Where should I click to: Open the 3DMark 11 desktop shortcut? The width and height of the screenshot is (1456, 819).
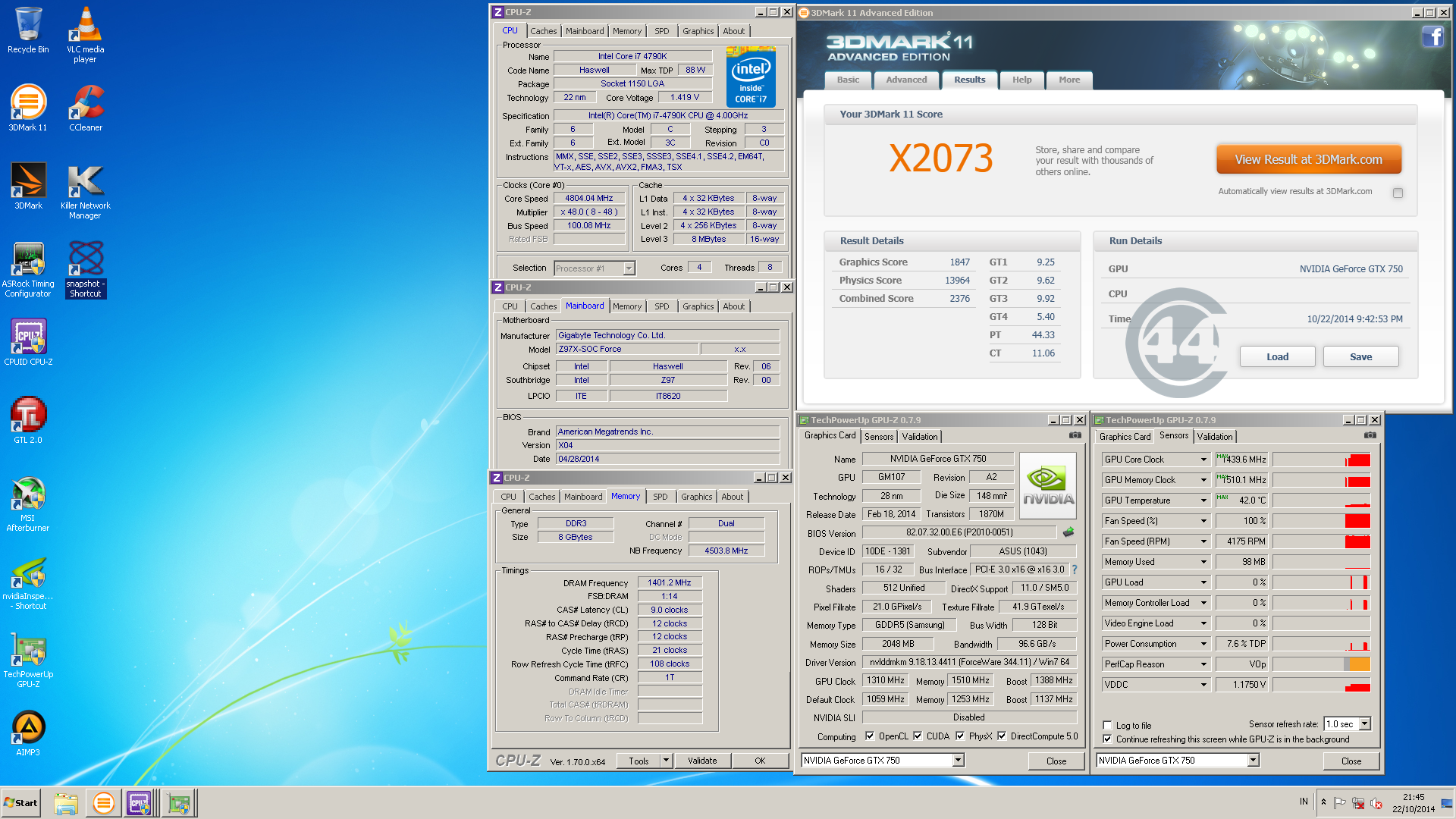pos(28,108)
